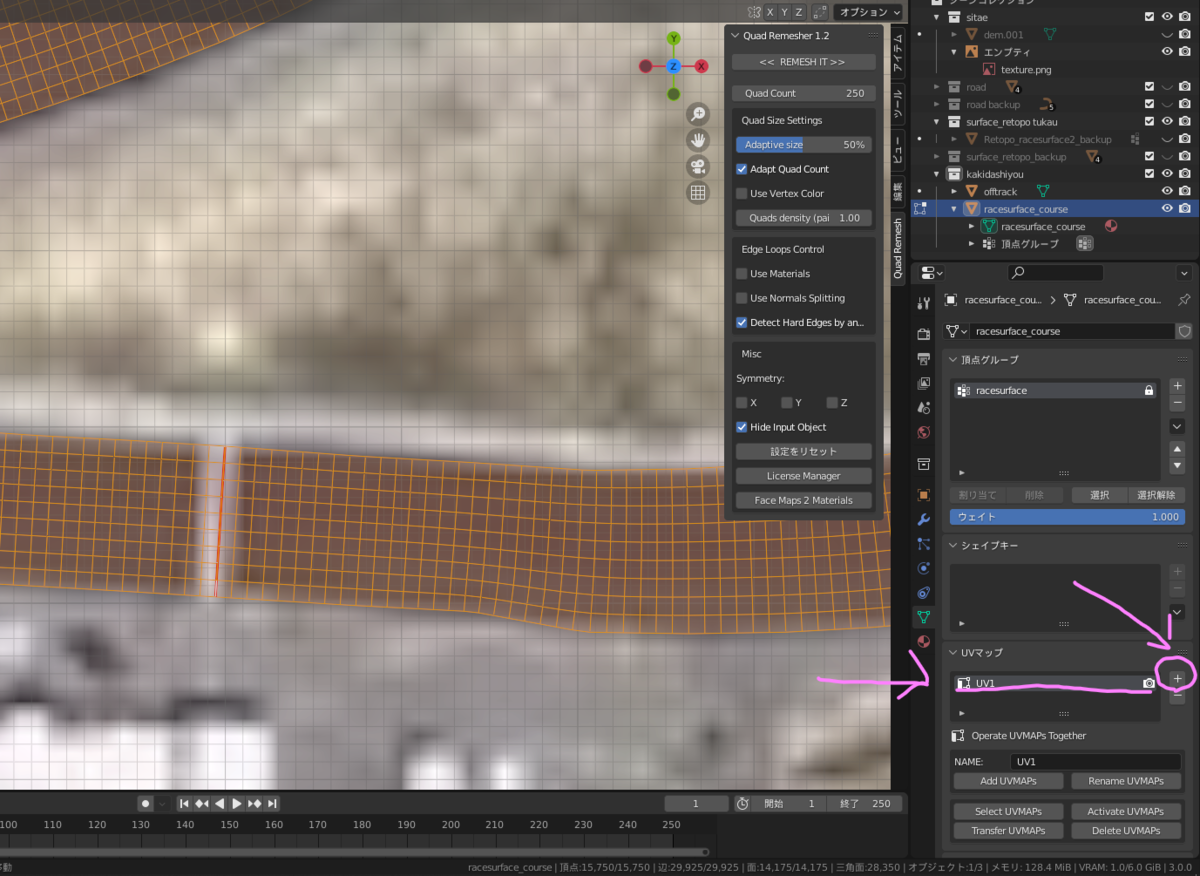Open the Material properties sphere icon

point(923,641)
